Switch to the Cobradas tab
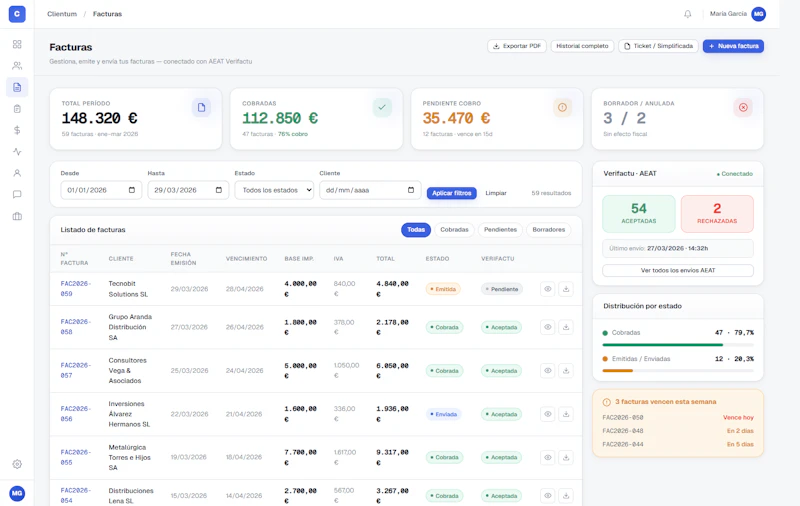 [454, 230]
